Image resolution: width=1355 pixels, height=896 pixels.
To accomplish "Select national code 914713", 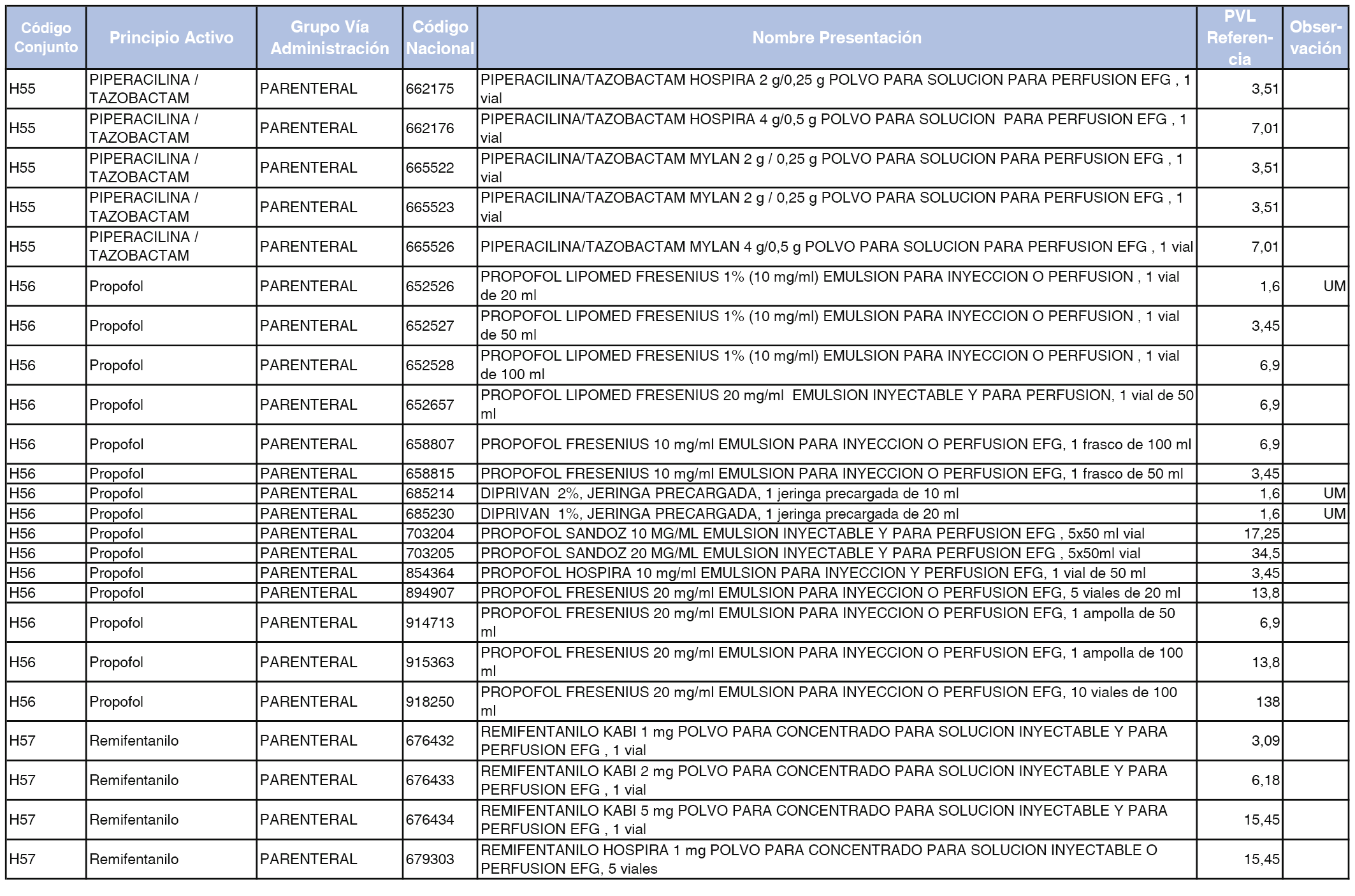I will (430, 623).
